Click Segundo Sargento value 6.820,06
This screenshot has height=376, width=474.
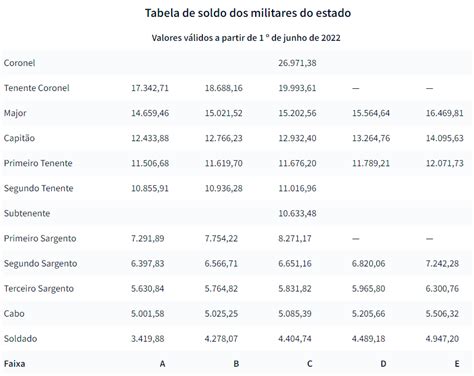click(x=369, y=263)
